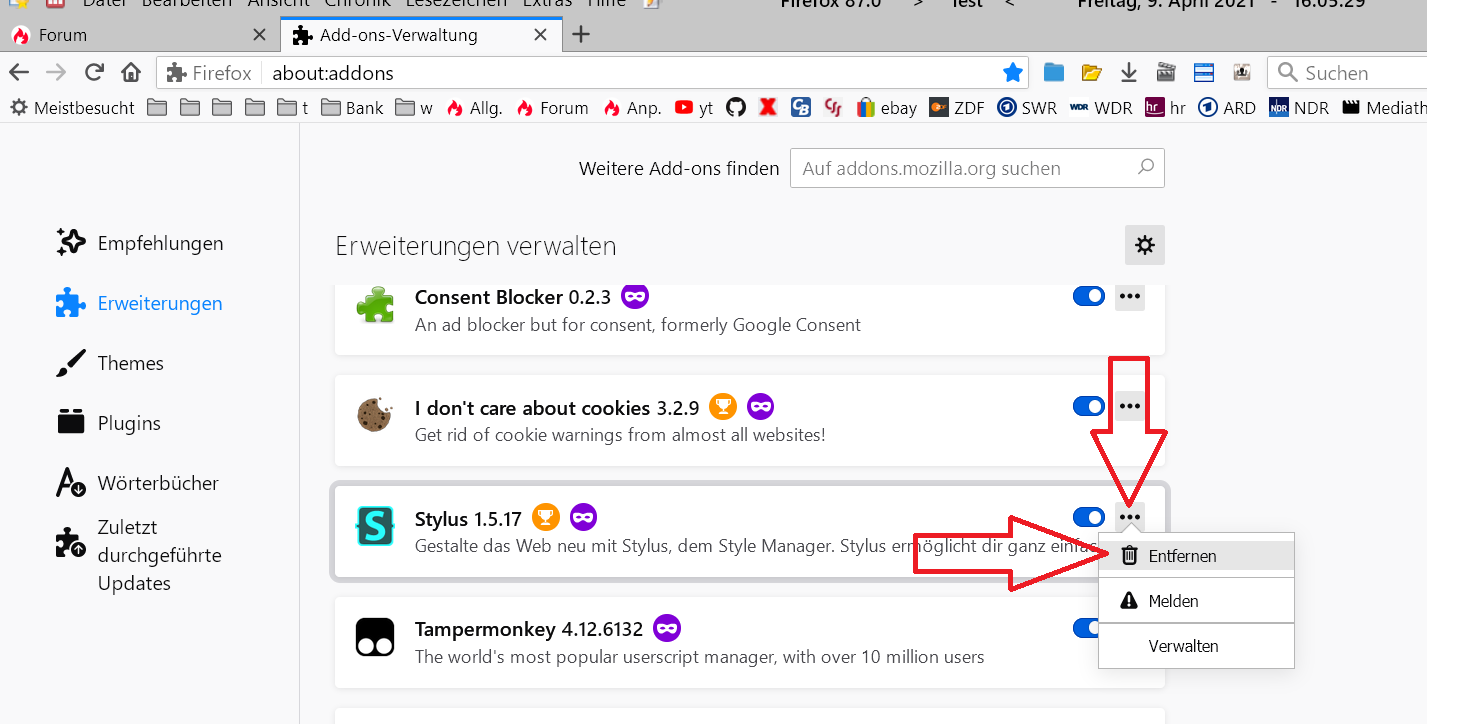Open the ebay bookmark
1457x724 pixels.
887,107
